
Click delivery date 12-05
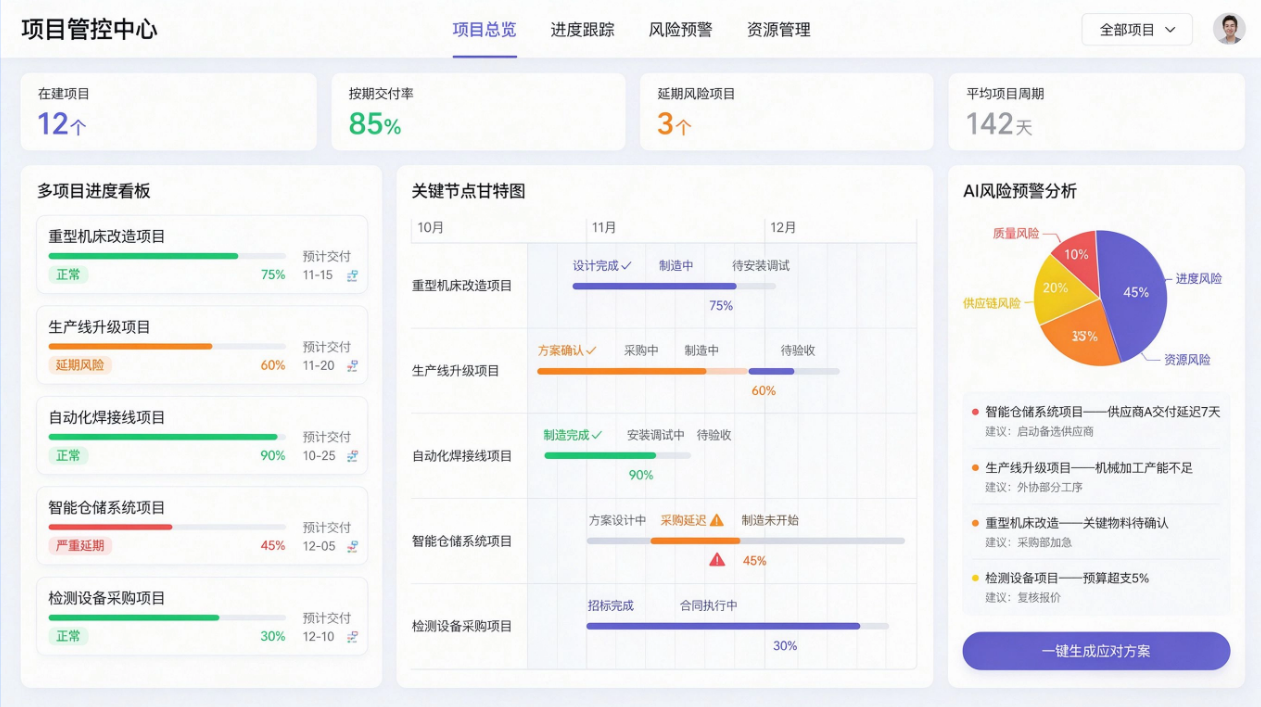tap(318, 546)
